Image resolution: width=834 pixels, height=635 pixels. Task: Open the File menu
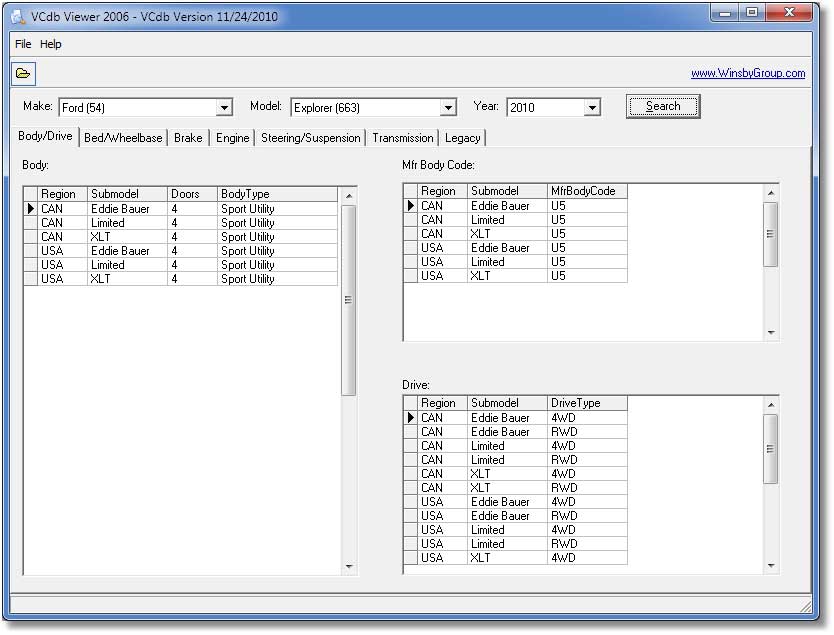coord(23,44)
